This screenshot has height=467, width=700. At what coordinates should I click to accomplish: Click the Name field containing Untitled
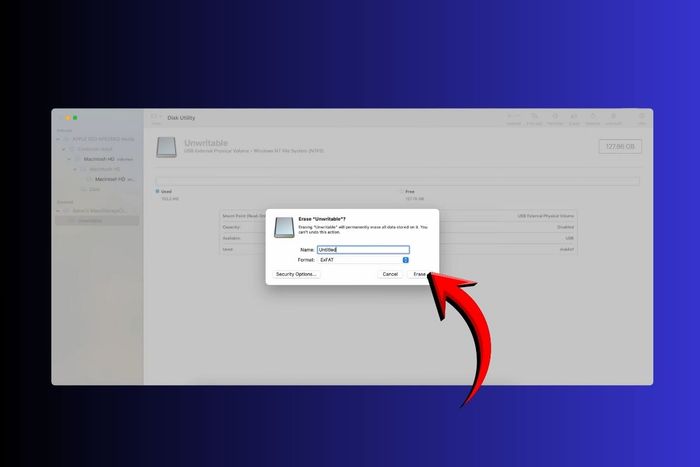(363, 250)
